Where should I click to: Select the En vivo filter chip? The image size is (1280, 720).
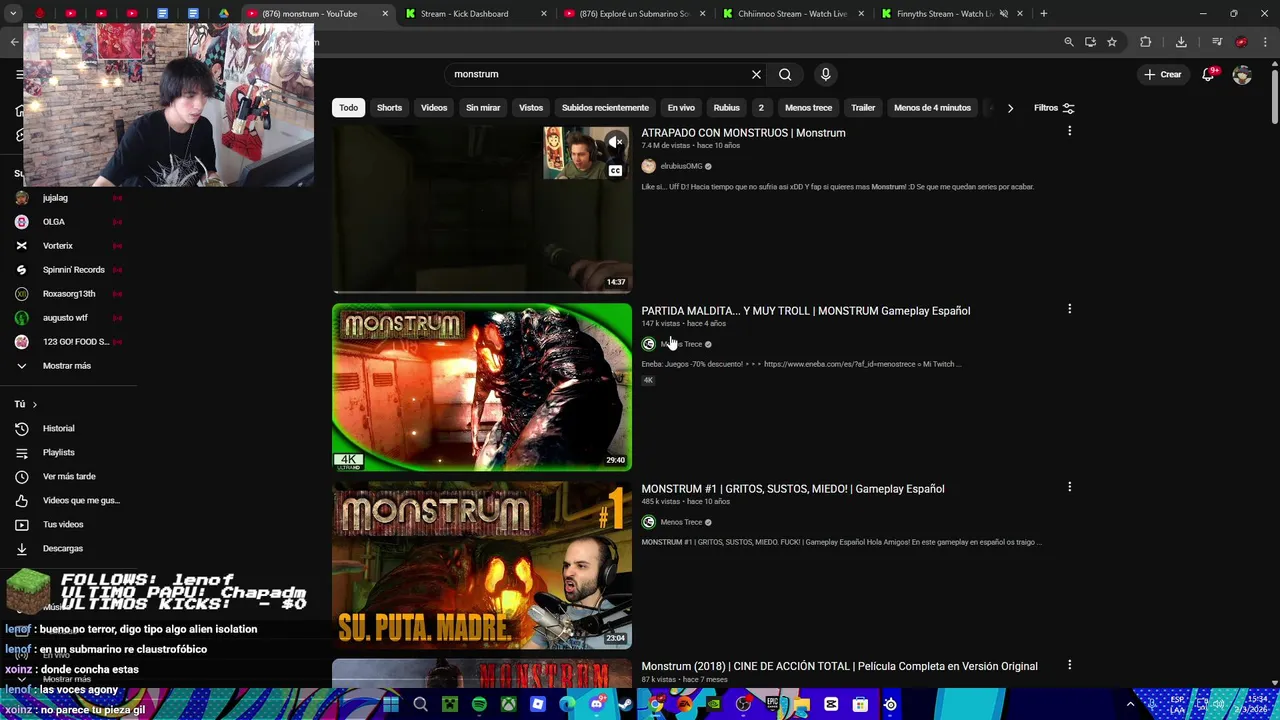(x=681, y=108)
